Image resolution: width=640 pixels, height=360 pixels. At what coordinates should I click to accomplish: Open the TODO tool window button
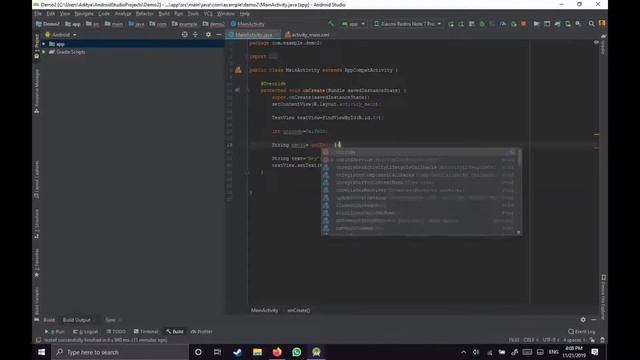(x=116, y=331)
